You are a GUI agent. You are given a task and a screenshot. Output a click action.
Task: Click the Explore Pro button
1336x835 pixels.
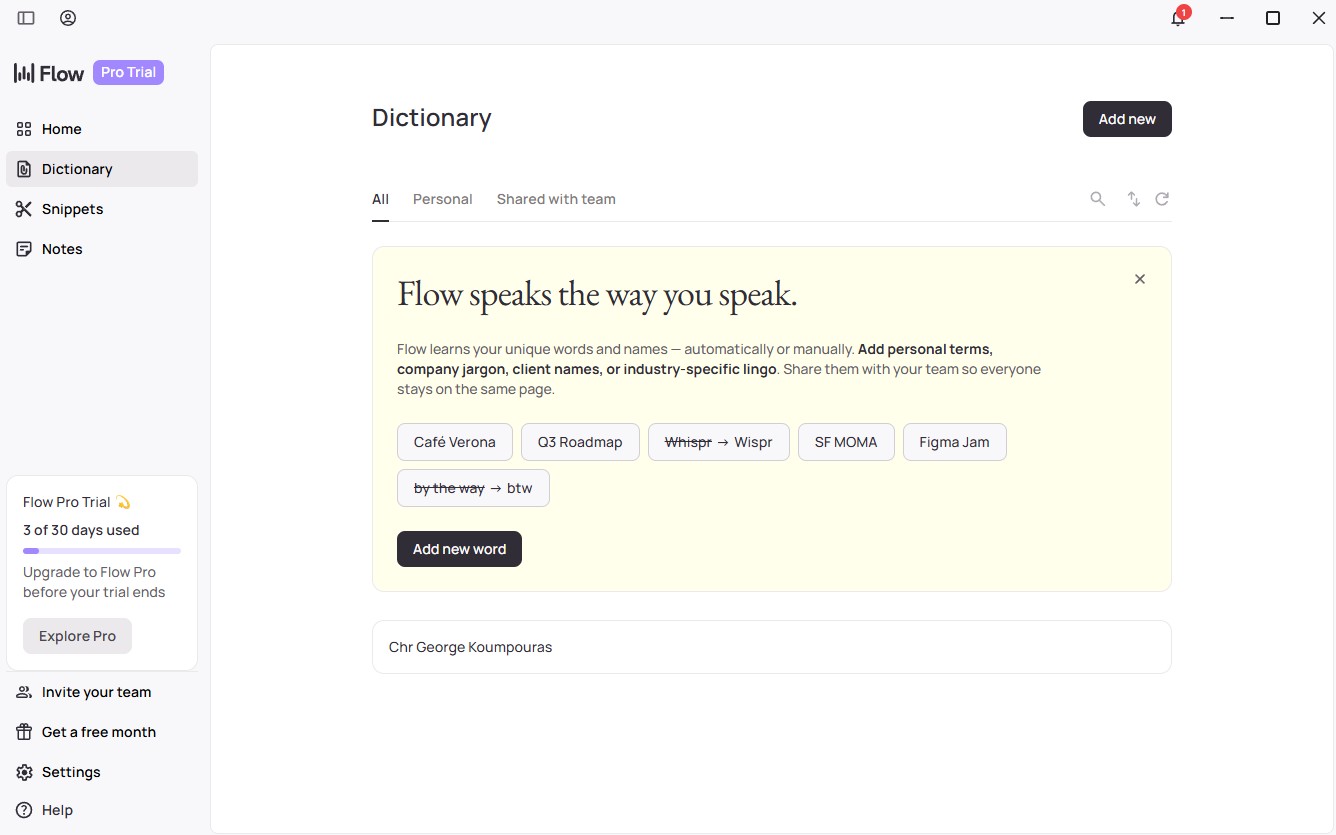click(x=77, y=636)
